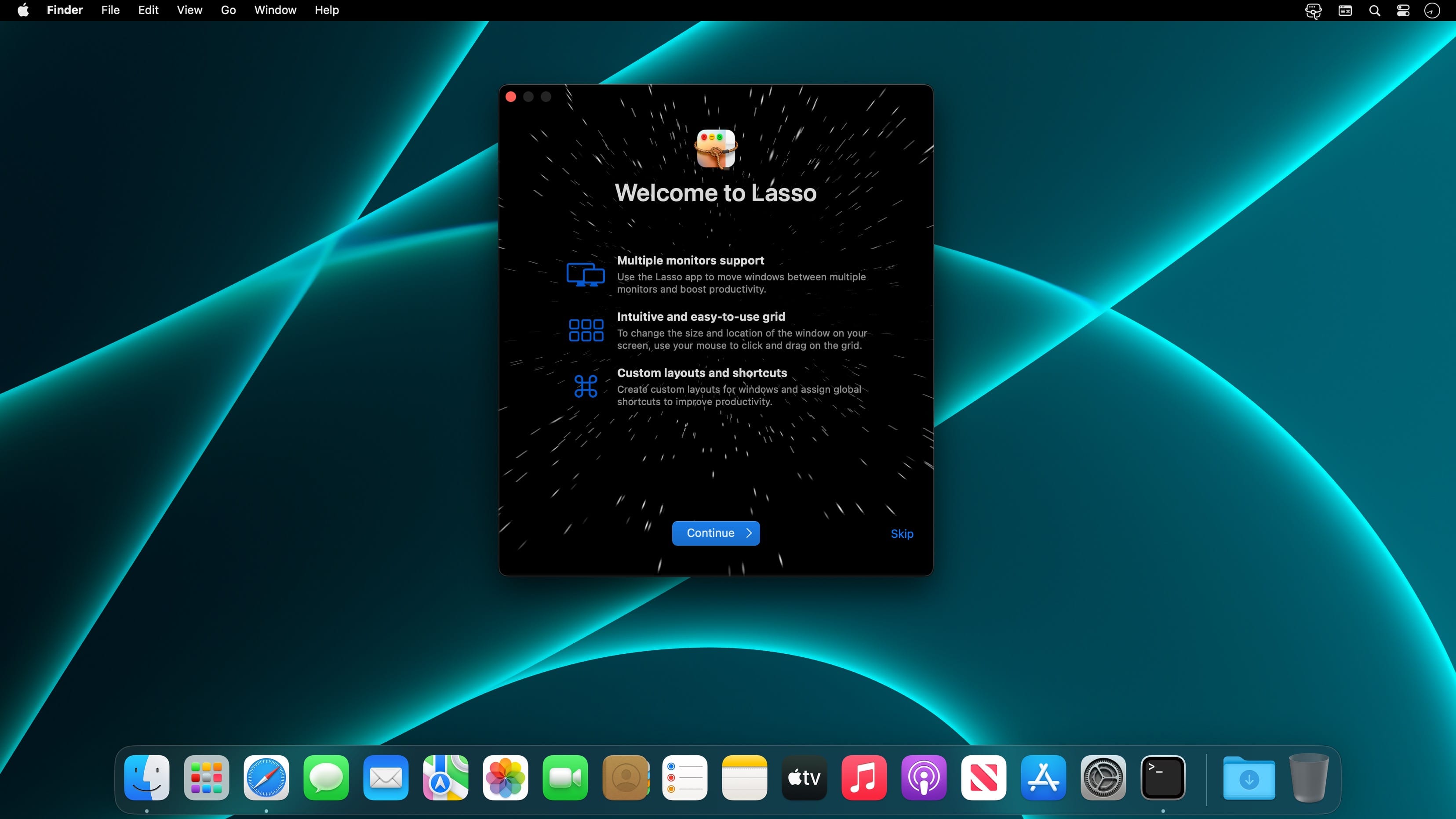This screenshot has width=1456, height=819.
Task: Open Spotlight search from the menu bar
Action: click(1375, 10)
